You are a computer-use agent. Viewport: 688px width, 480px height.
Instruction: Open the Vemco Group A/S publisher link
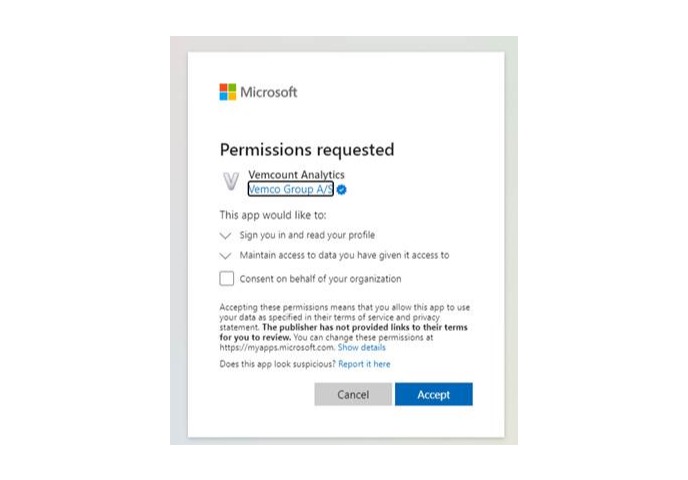[x=291, y=189]
